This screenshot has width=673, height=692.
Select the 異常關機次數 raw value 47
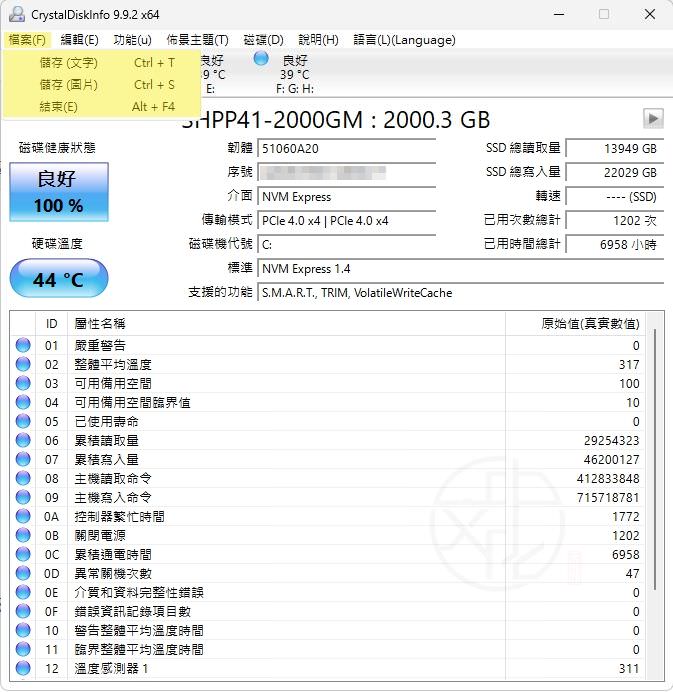coord(632,573)
